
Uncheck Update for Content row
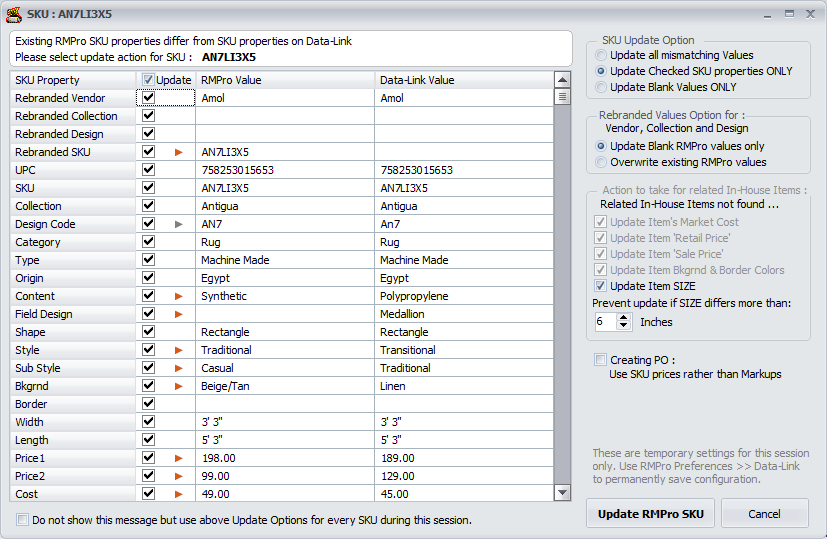pos(149,296)
